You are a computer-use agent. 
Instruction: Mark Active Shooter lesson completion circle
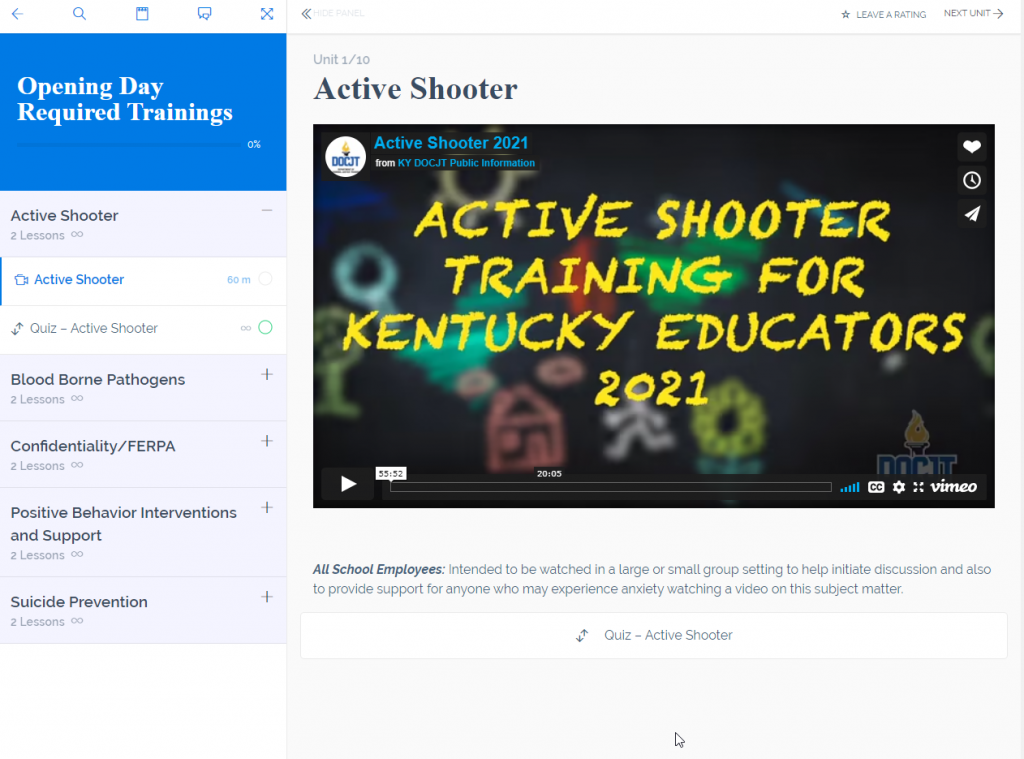coord(265,279)
